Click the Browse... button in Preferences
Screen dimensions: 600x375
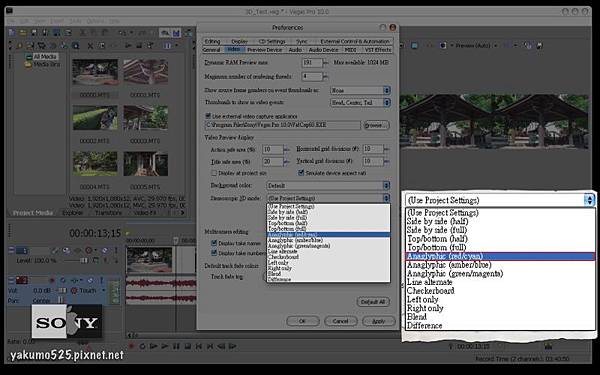[x=376, y=125]
